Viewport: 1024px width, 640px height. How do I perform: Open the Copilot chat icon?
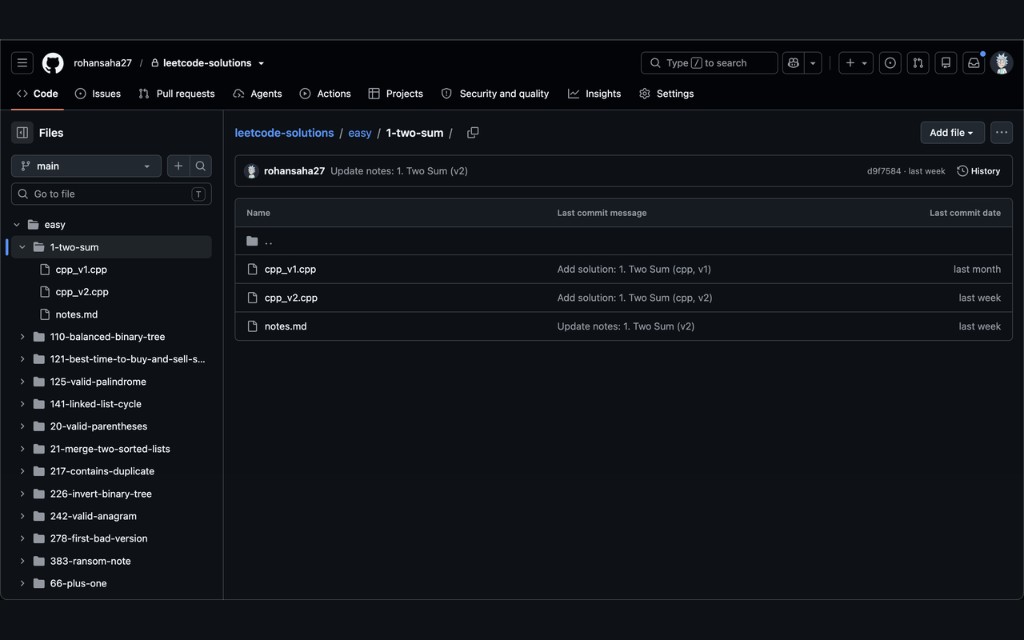point(793,63)
